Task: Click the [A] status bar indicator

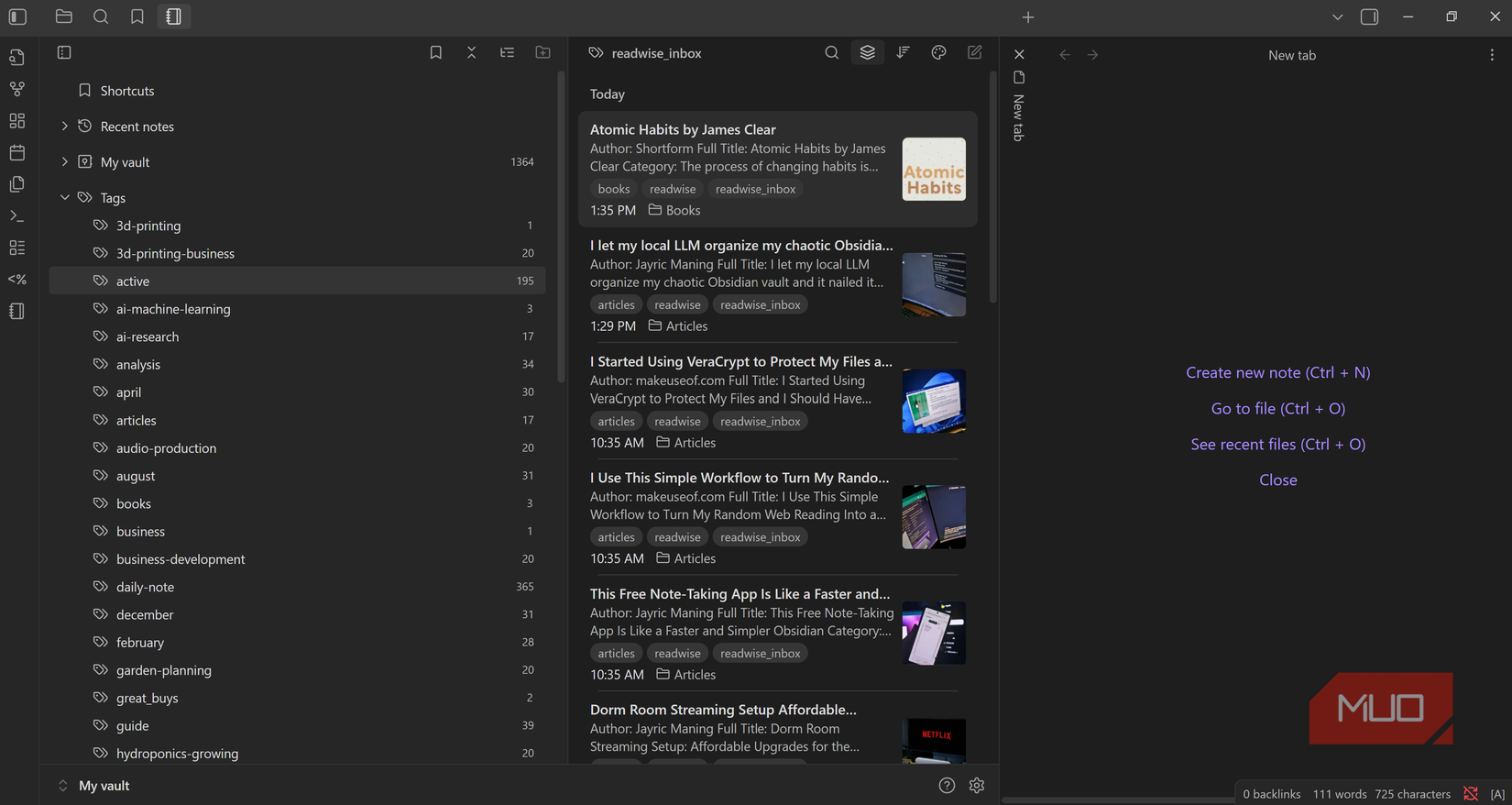Action: click(x=1497, y=794)
